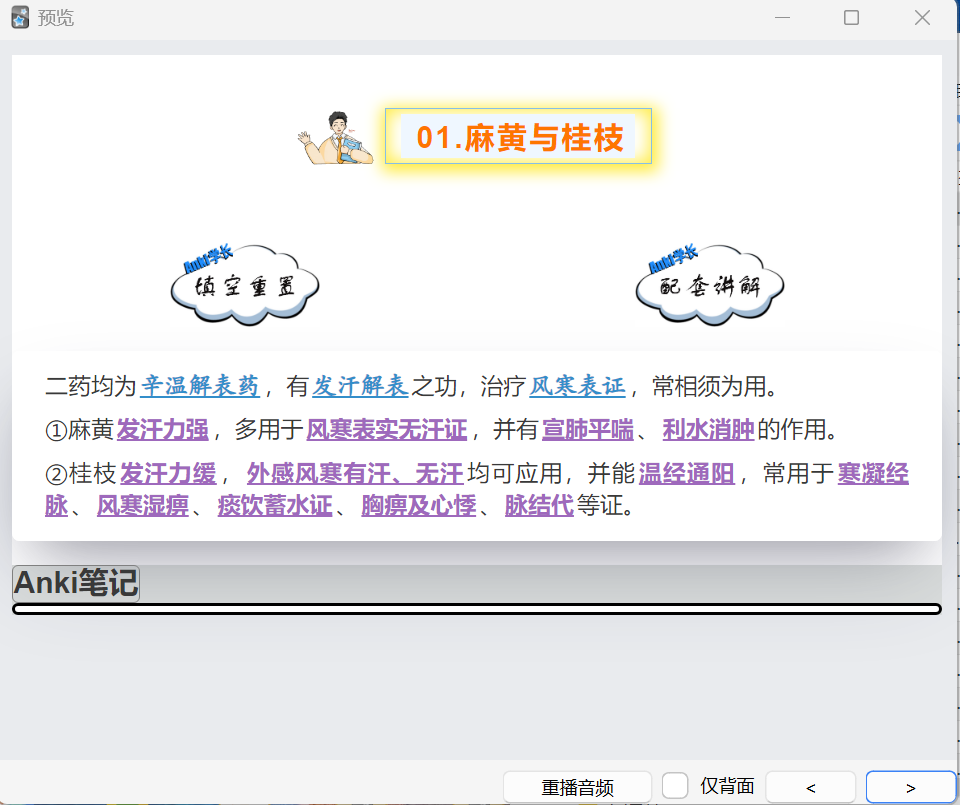960x805 pixels.
Task: Click cloze answer 胸痹及心悸
Action: tap(419, 506)
